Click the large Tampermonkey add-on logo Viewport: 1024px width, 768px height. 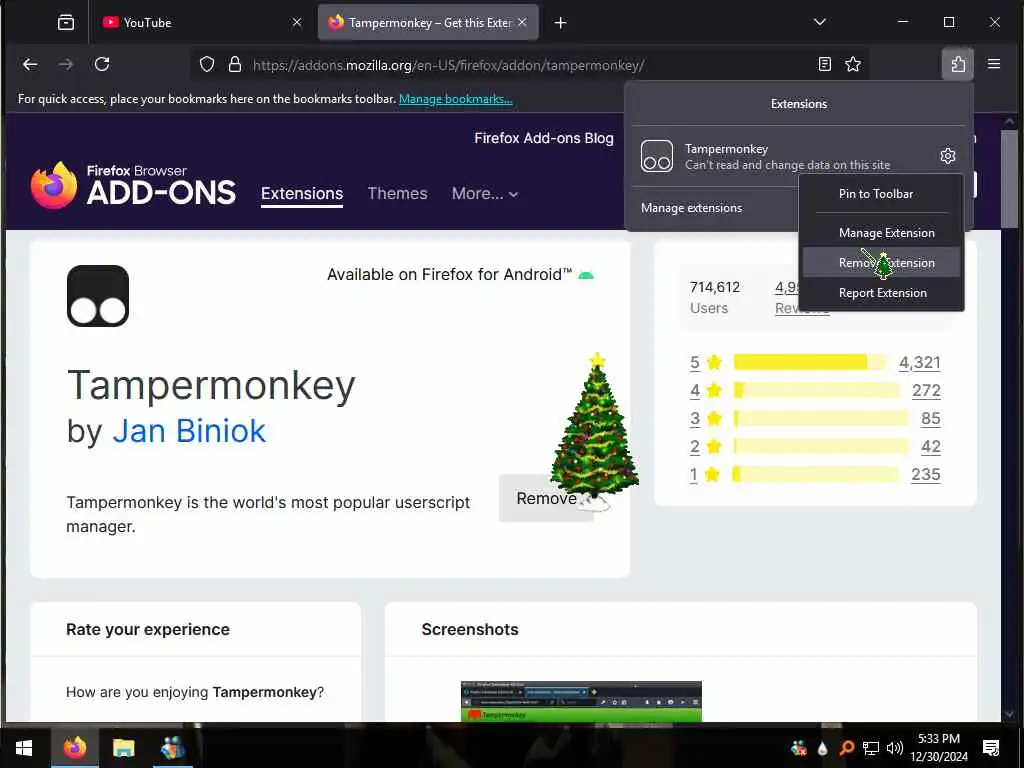tap(98, 296)
